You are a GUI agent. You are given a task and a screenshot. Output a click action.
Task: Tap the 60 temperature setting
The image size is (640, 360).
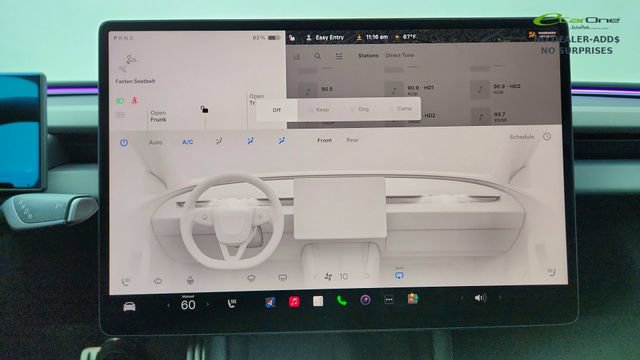tap(188, 304)
